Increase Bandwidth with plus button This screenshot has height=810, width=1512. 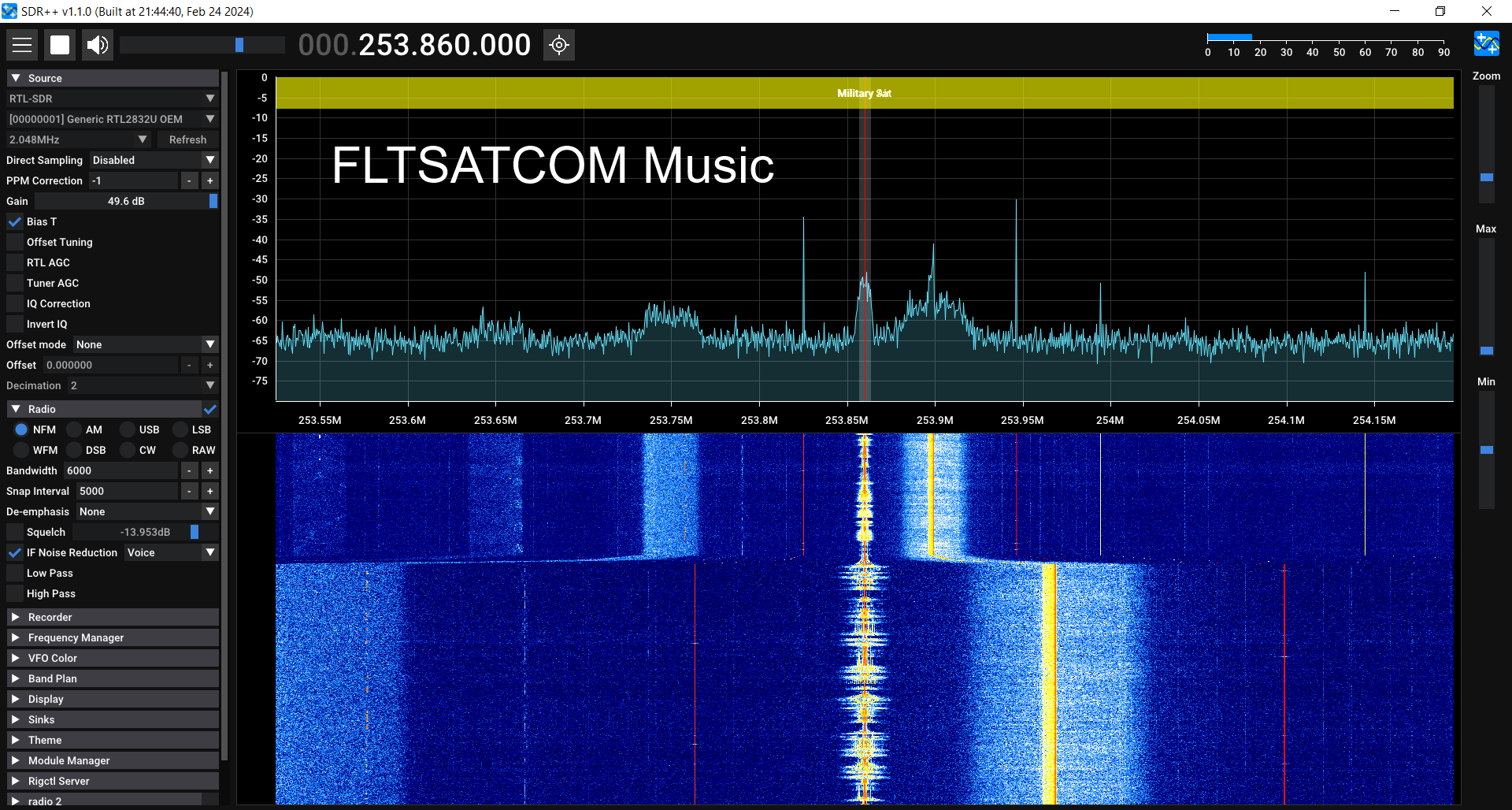209,470
